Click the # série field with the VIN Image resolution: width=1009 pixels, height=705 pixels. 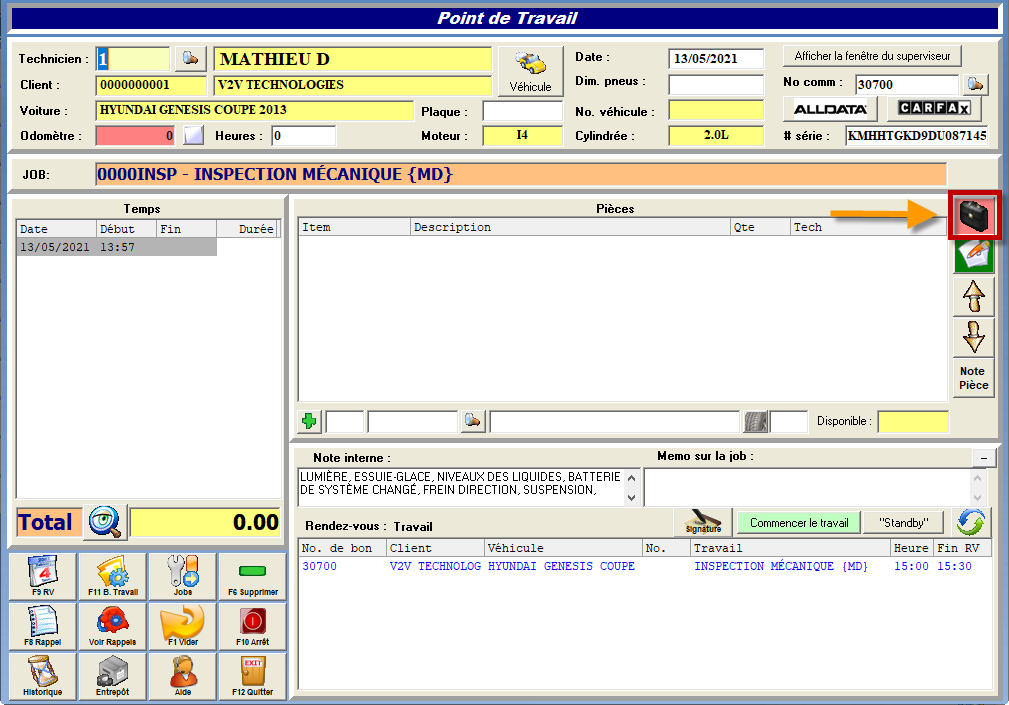(x=916, y=136)
